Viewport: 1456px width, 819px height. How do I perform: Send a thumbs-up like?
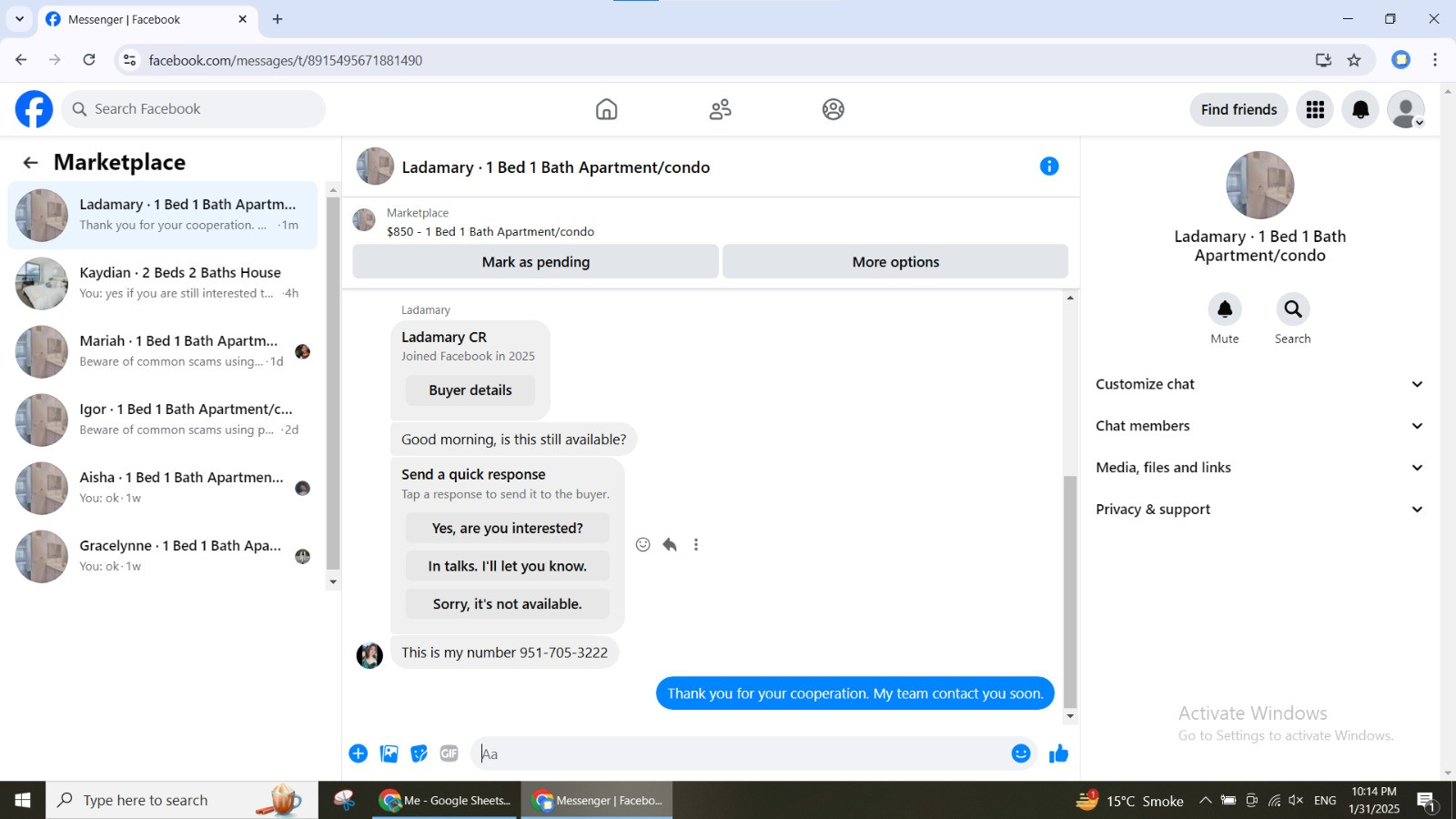(1058, 753)
